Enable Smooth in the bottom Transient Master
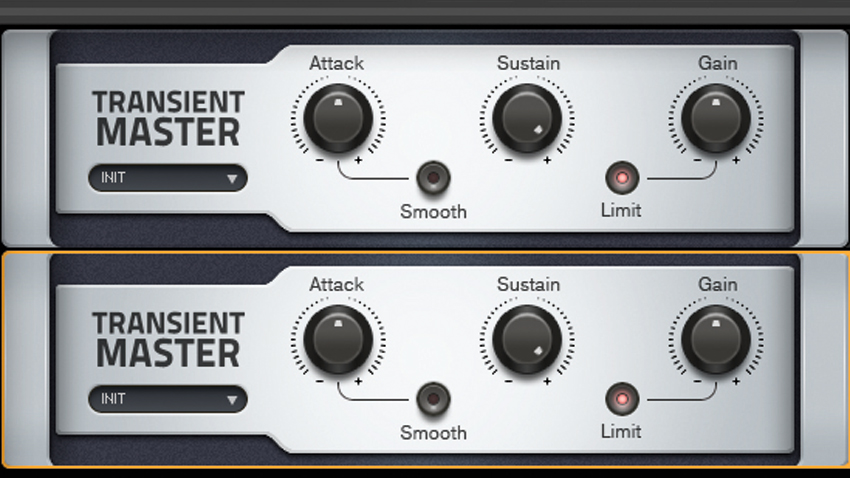The width and height of the screenshot is (850, 478). coord(433,399)
